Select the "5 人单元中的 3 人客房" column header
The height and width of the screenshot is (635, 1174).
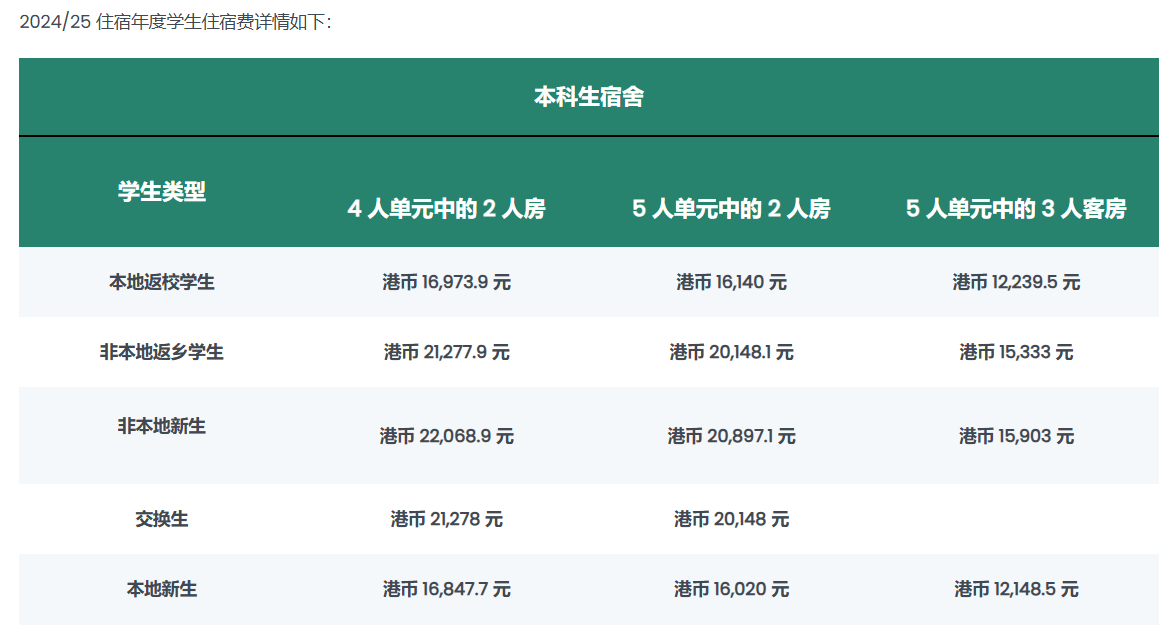pyautogui.click(x=1016, y=208)
